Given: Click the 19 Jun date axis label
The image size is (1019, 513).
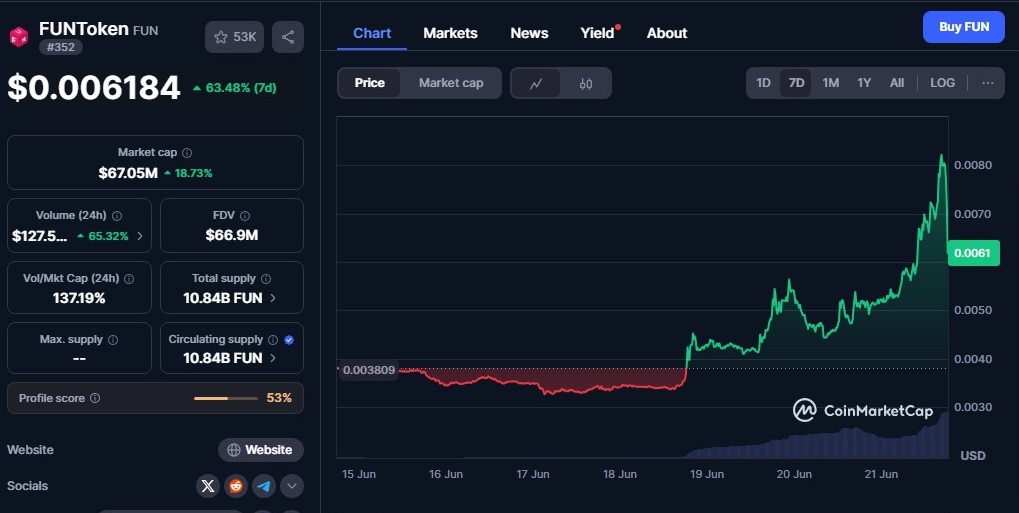Looking at the screenshot, I should [706, 474].
